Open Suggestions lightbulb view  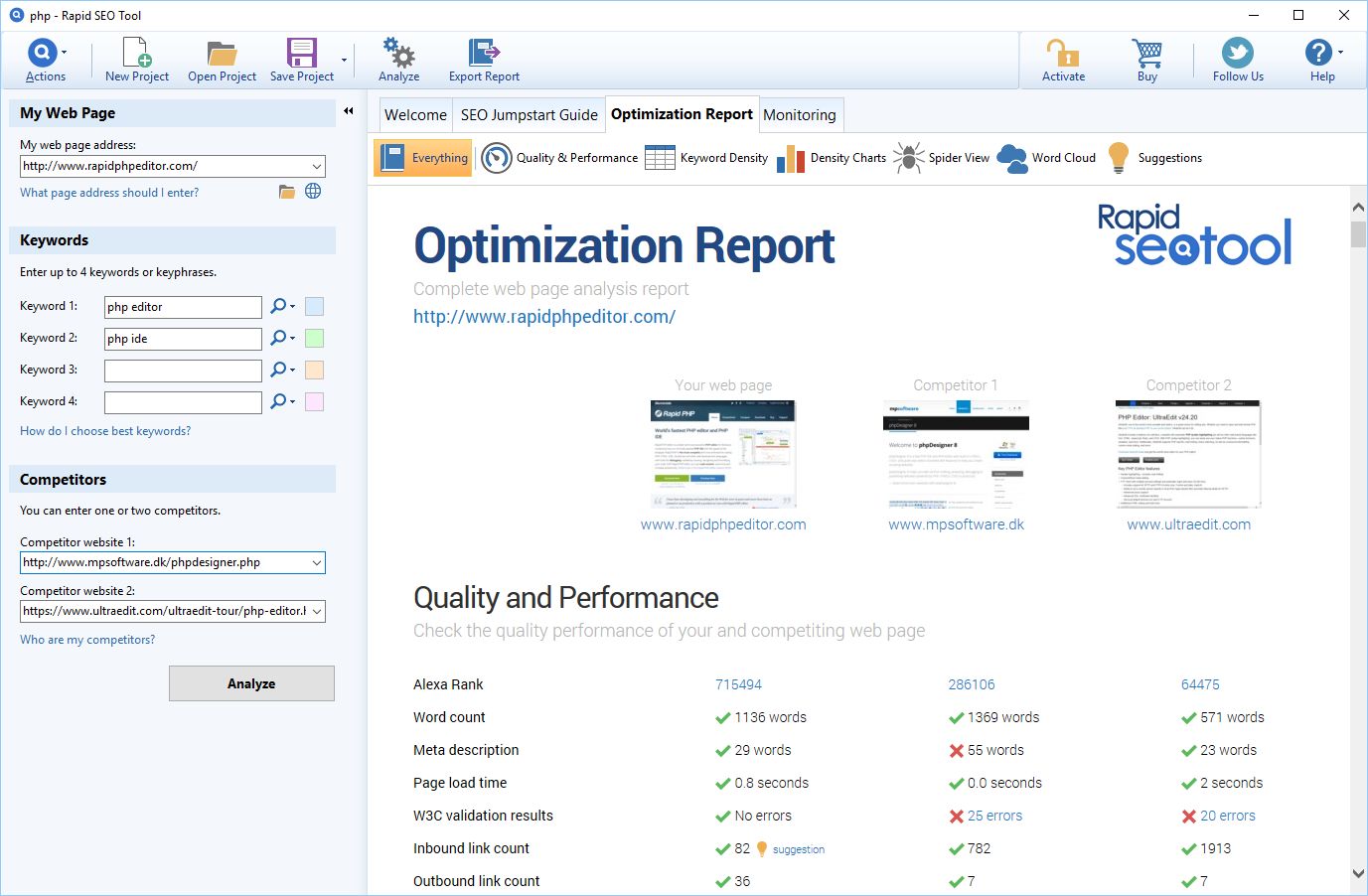pyautogui.click(x=1154, y=158)
